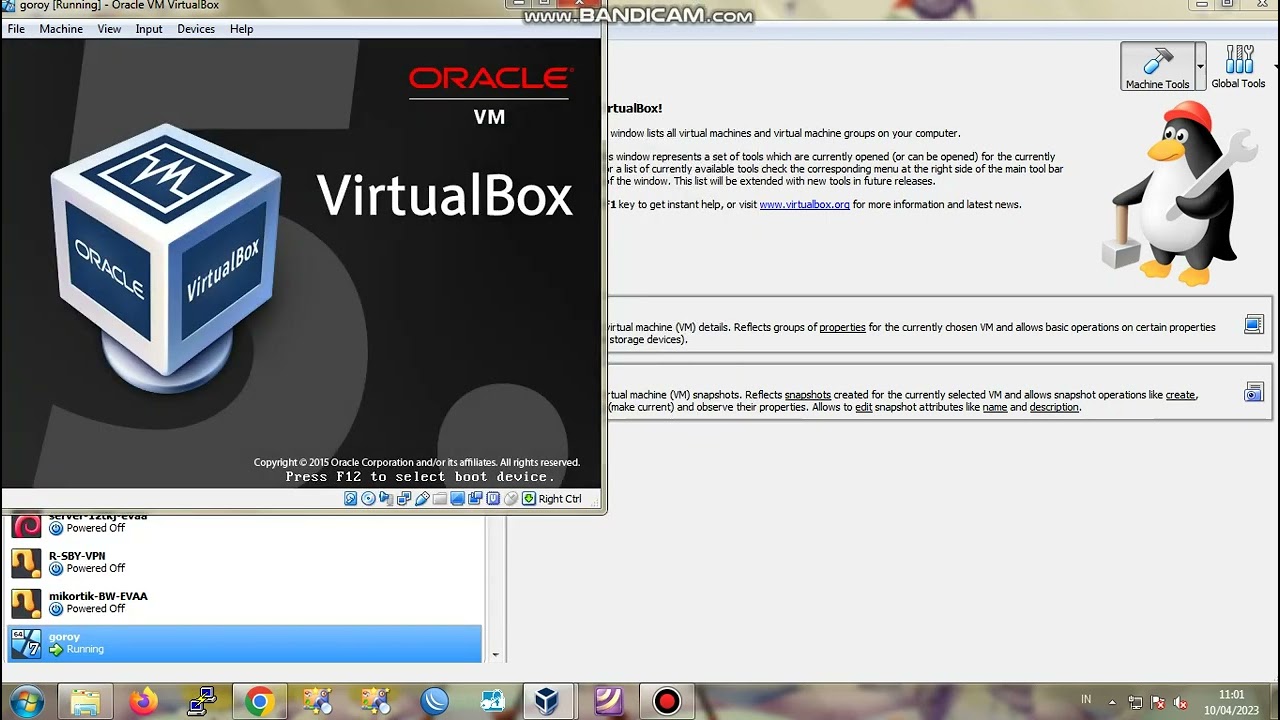Click the mikortik-BW-EVAA OS type icon
Screen dimensions: 1280x720
point(26,603)
